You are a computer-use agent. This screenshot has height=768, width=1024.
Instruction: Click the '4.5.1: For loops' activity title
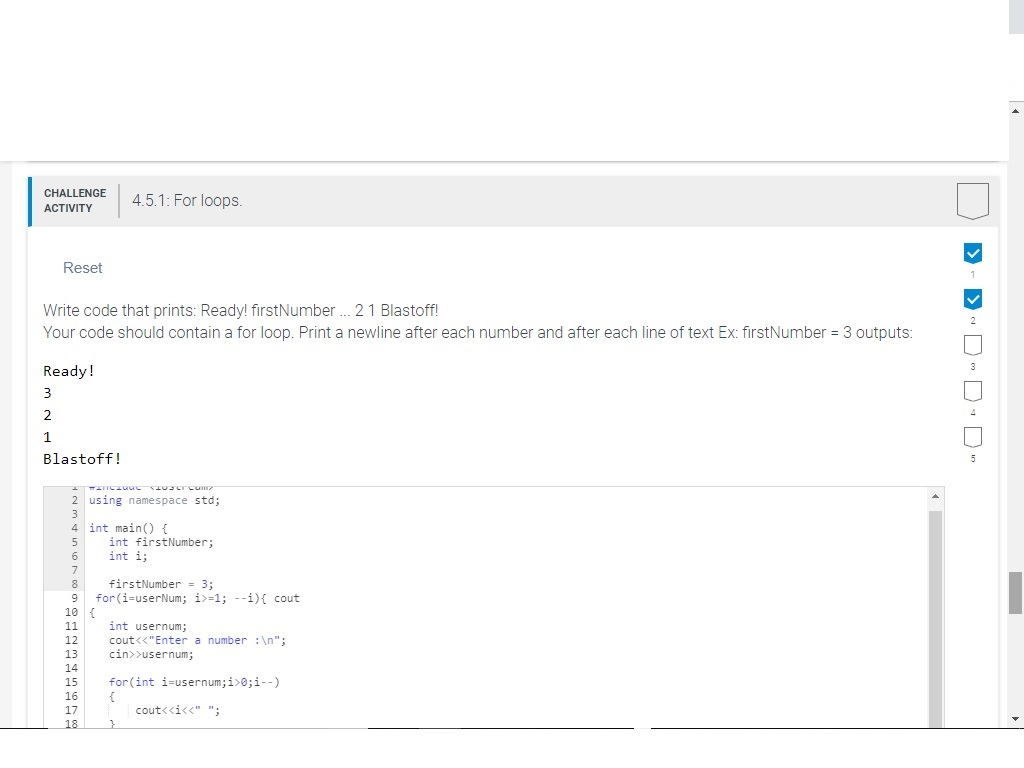point(188,200)
